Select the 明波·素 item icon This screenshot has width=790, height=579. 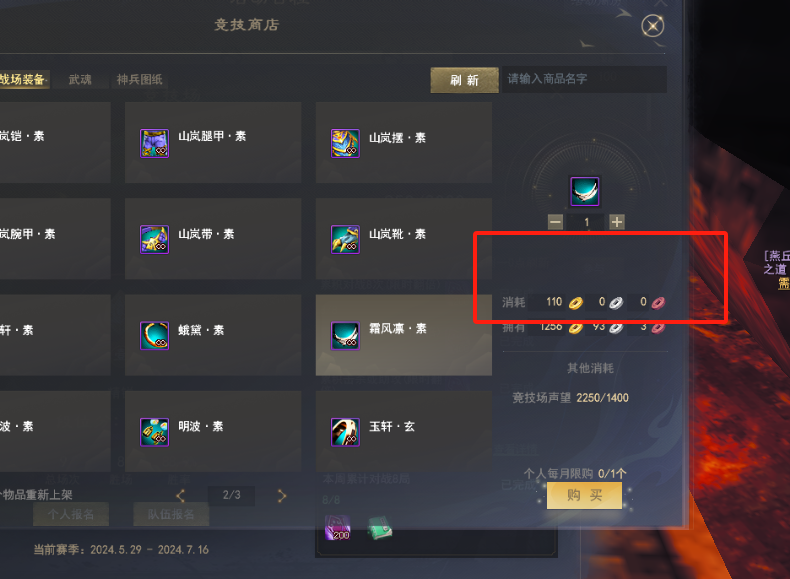(x=154, y=432)
